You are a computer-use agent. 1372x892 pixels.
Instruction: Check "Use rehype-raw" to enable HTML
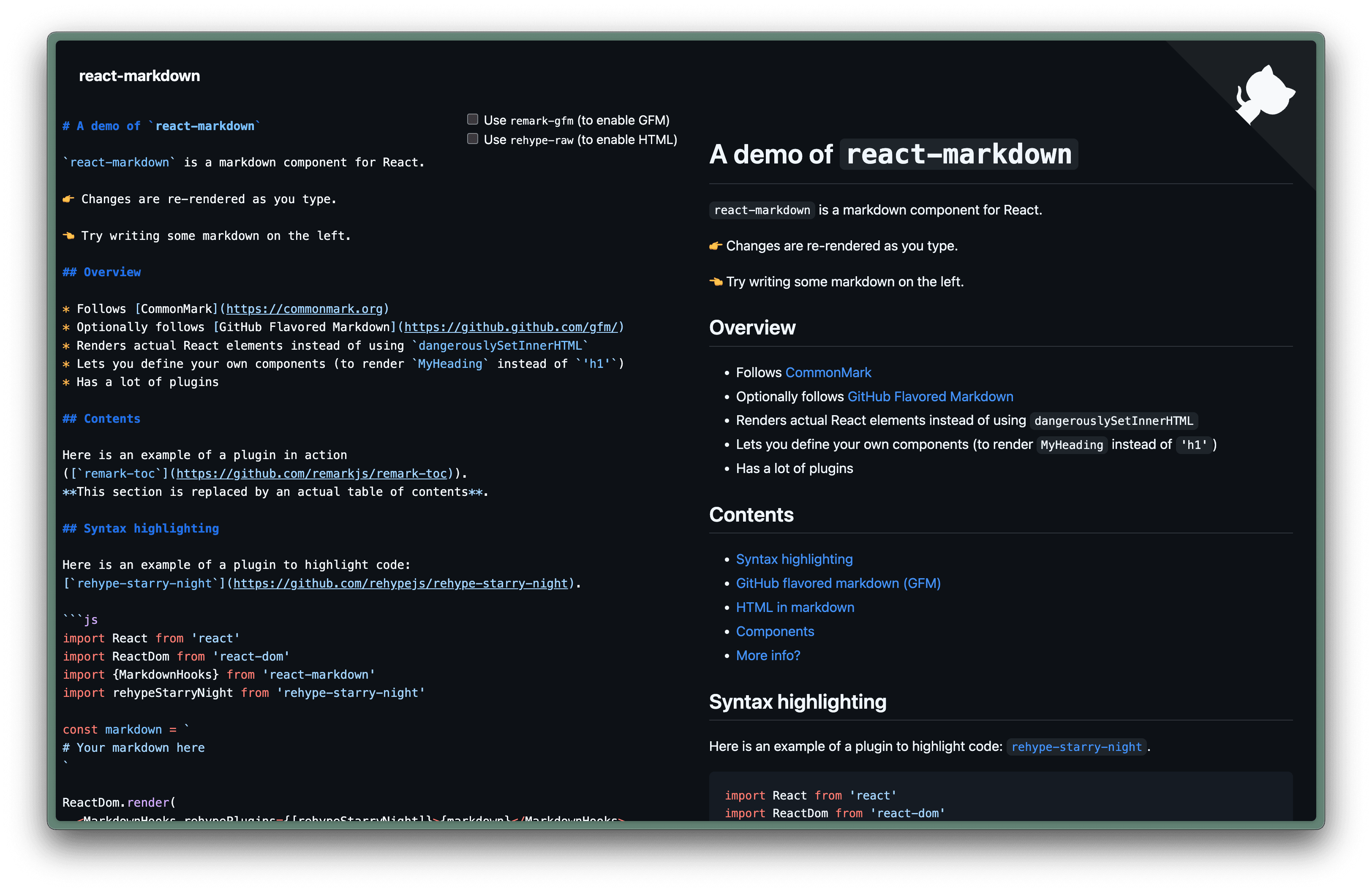[472, 138]
